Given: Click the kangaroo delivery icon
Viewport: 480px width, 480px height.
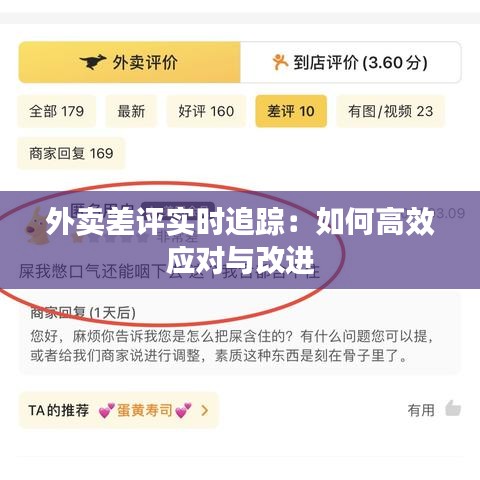Looking at the screenshot, I should click(93, 62).
